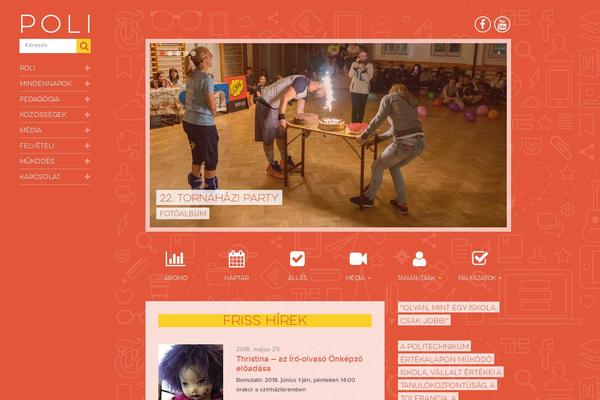Open the NAPTÁR calendar icon
The image size is (600, 400).
[236, 259]
